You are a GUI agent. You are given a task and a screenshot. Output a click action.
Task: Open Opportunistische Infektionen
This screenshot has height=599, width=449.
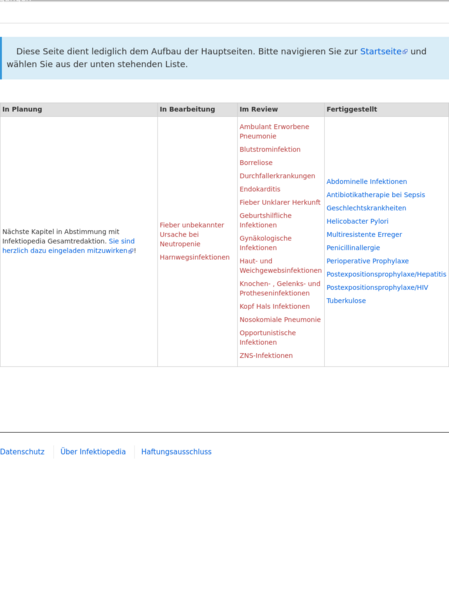268,338
